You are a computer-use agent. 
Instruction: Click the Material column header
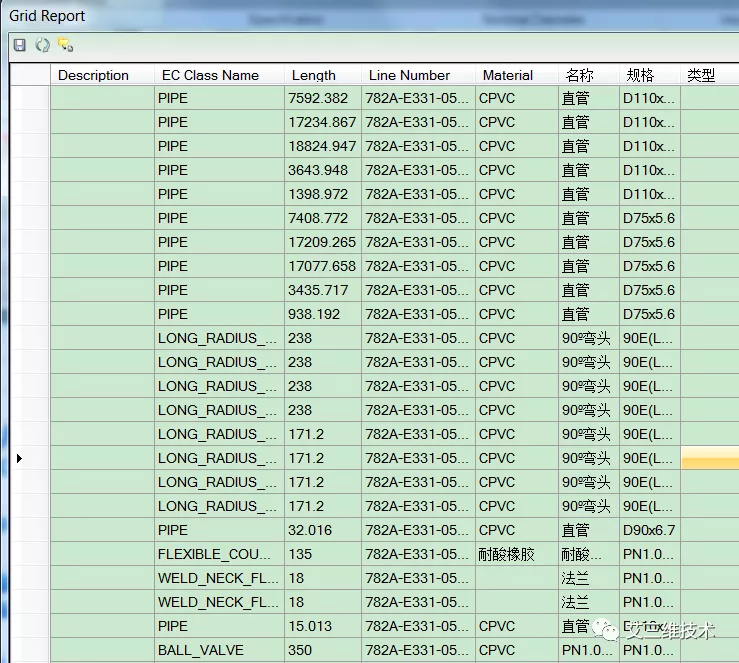click(508, 75)
